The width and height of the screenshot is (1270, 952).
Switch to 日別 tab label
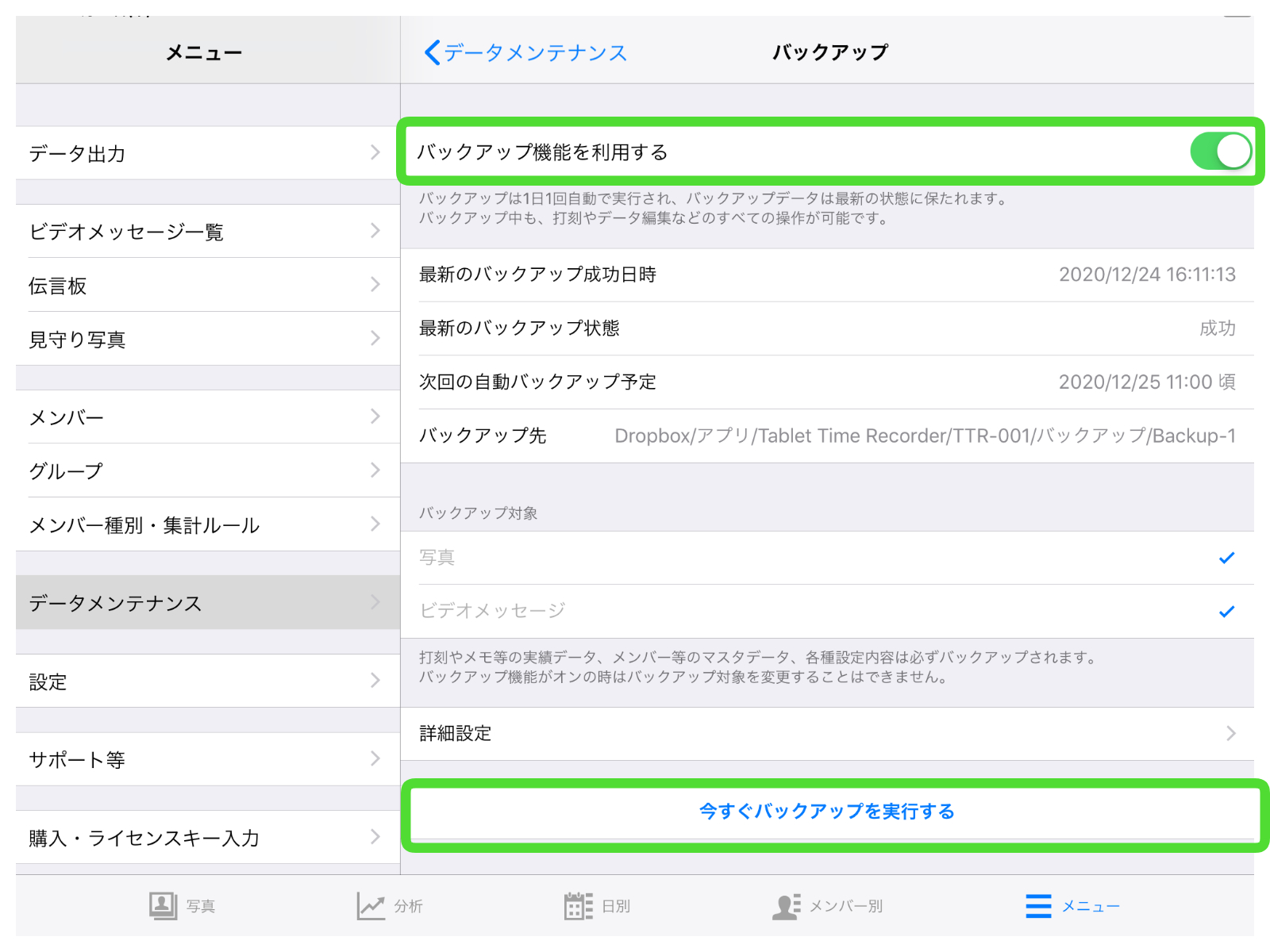pyautogui.click(x=616, y=906)
